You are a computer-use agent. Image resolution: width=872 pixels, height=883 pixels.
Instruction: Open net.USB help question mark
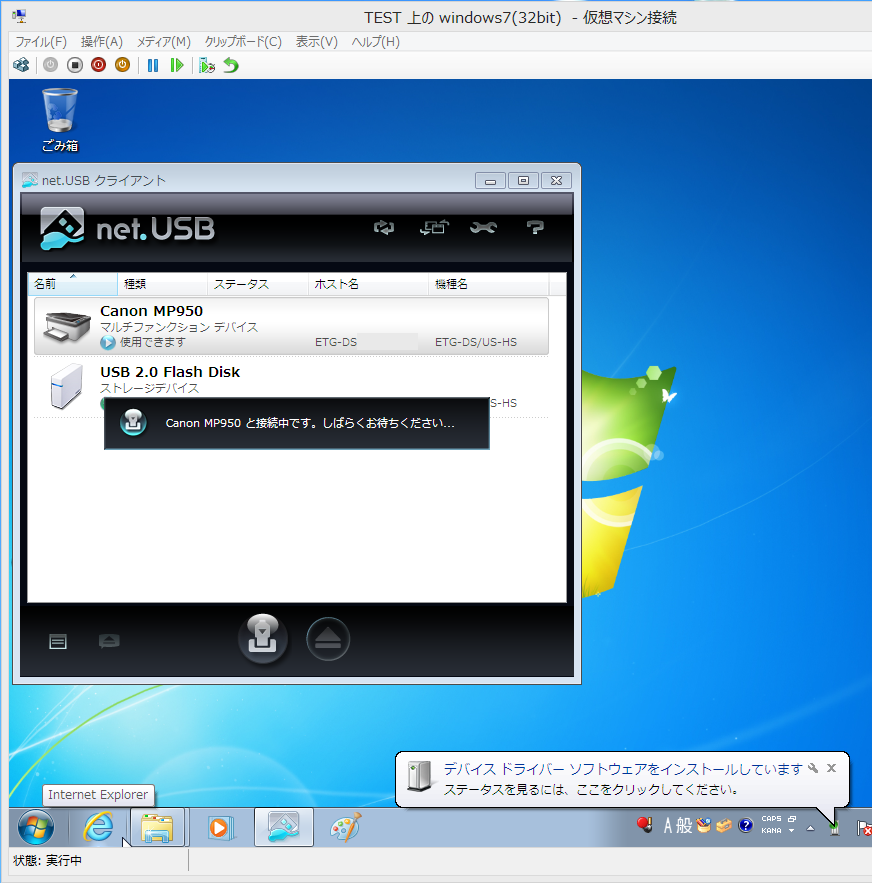535,228
